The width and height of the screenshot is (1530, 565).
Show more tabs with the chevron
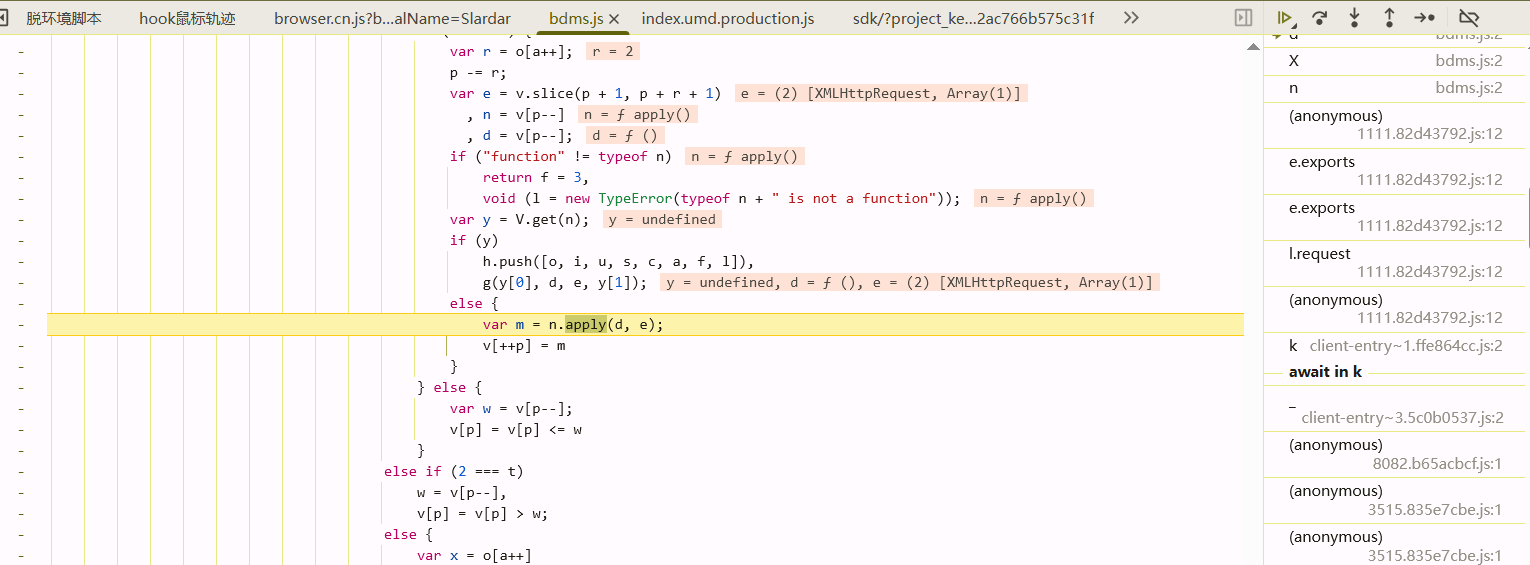[x=1131, y=18]
